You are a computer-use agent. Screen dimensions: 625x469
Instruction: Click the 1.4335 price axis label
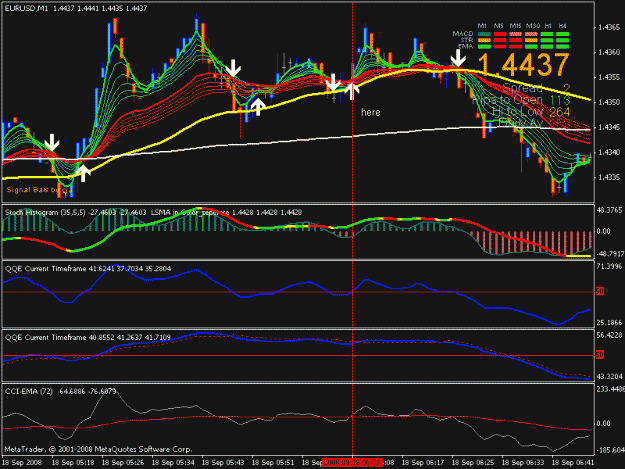click(x=609, y=177)
